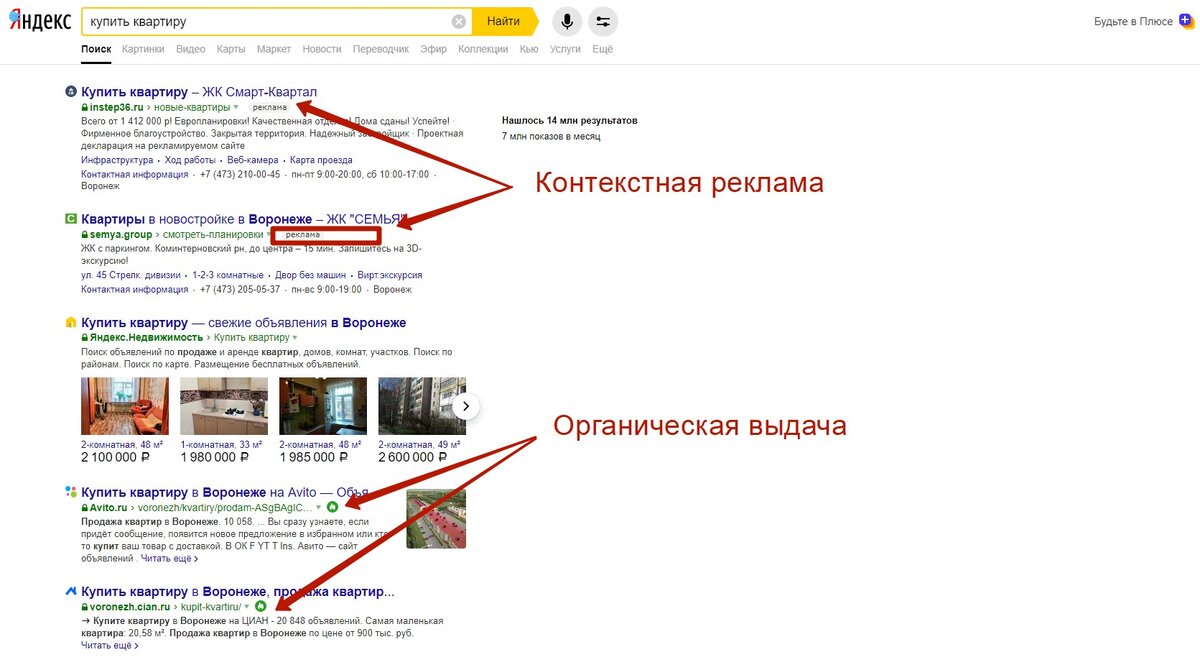The width and height of the screenshot is (1200, 665).
Task: Click the Веб-камера sitelink
Action: [252, 160]
